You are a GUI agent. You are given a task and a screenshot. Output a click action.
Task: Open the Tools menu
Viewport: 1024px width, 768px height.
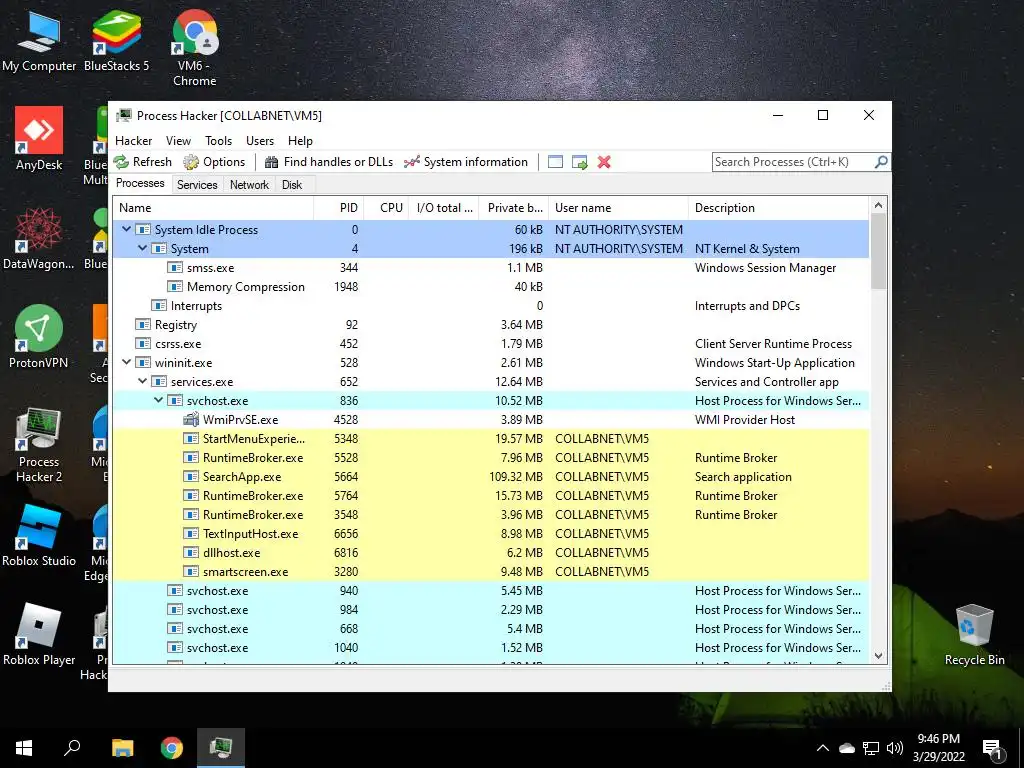[218, 140]
